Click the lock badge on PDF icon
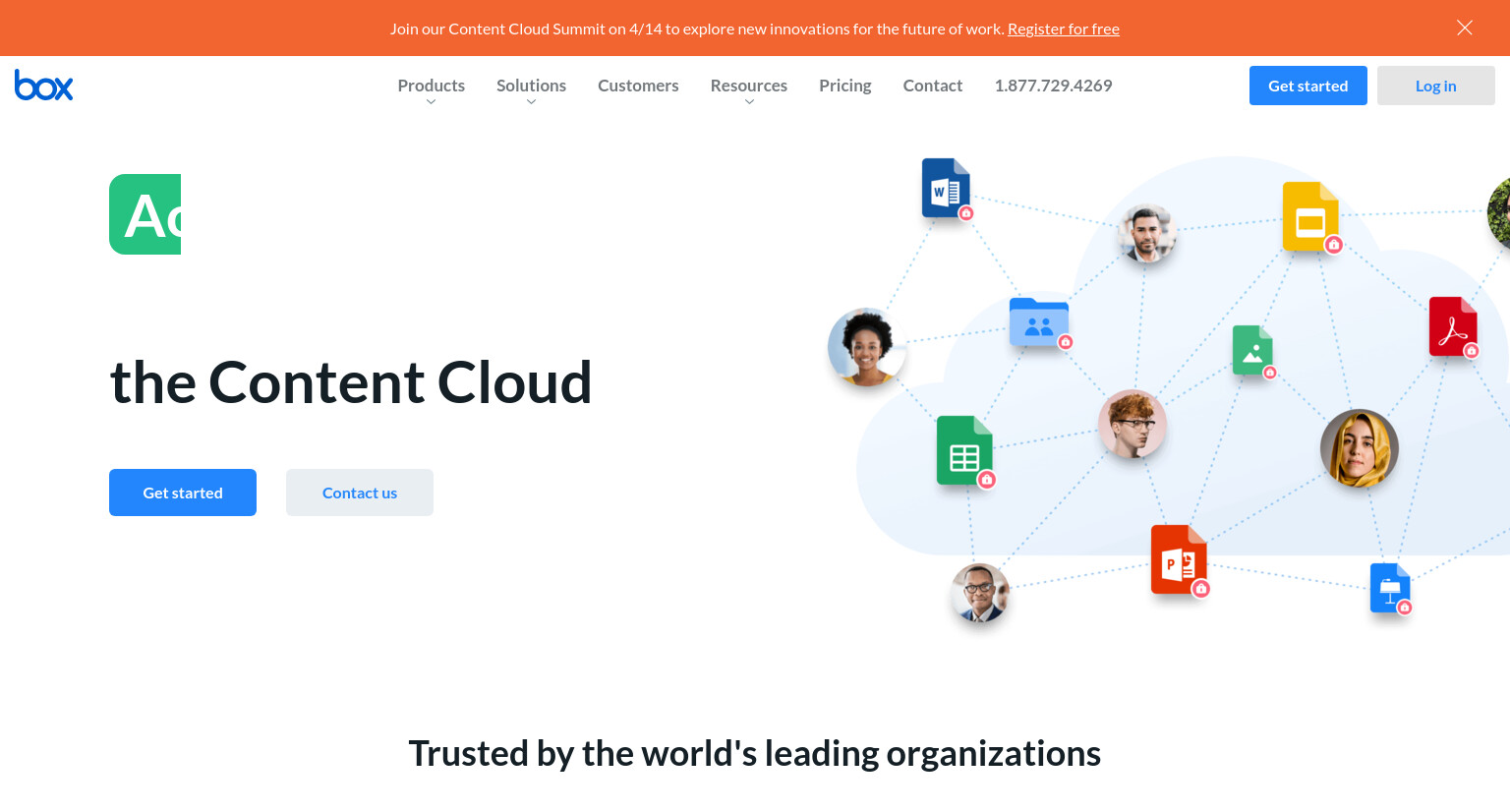Image resolution: width=1510 pixels, height=812 pixels. (x=1472, y=351)
